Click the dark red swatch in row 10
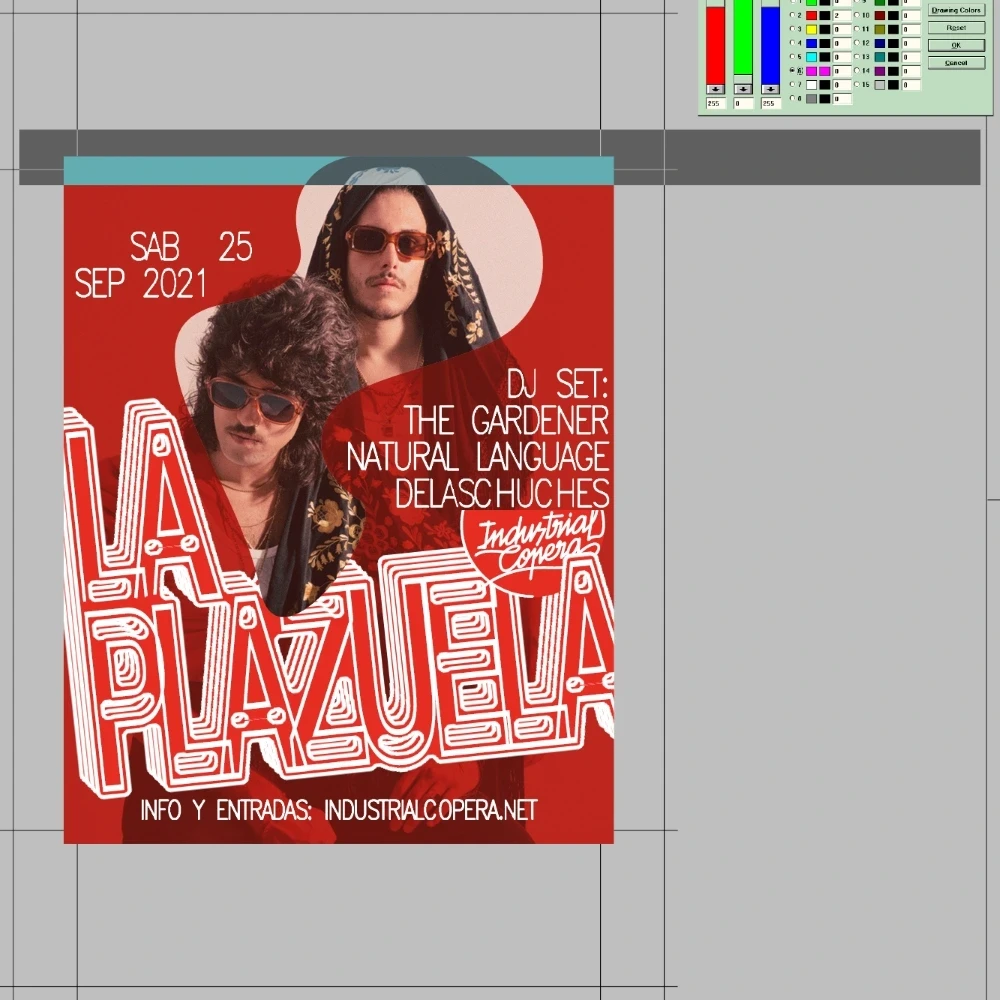1000x1000 pixels. pos(880,15)
